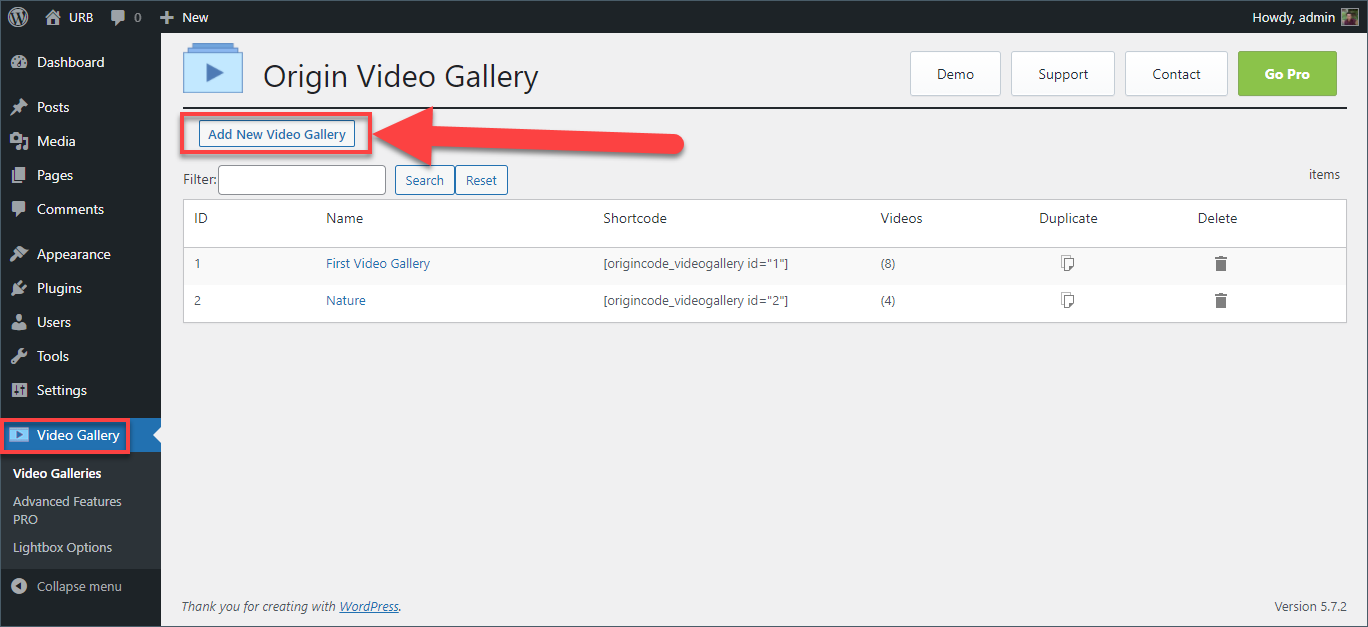Open the Video Galleries submenu
The width and height of the screenshot is (1368, 627).
(57, 473)
